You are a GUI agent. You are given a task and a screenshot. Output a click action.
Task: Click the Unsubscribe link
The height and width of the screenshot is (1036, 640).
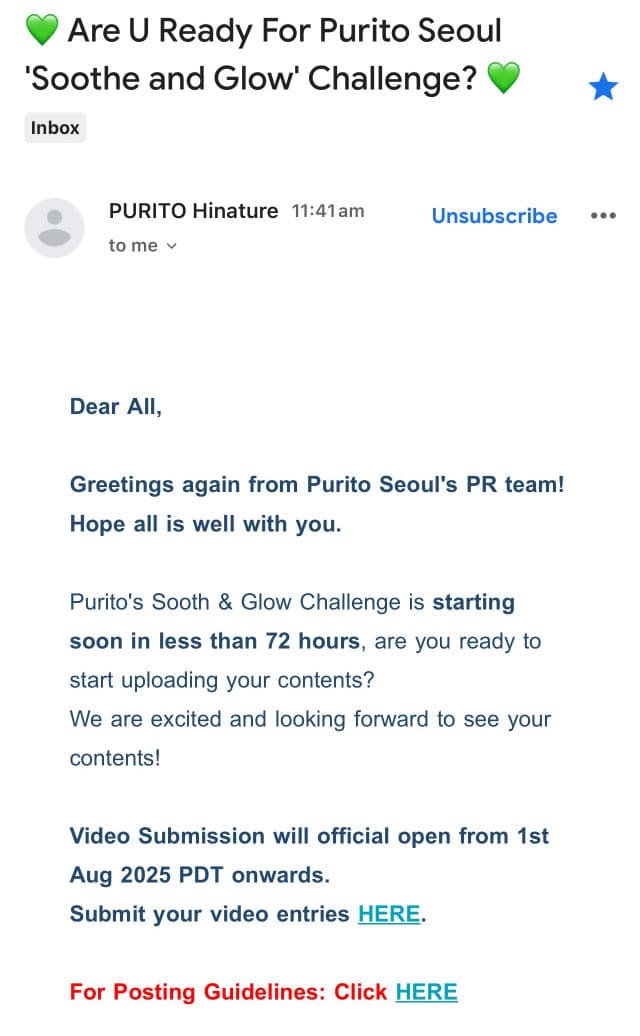(x=494, y=216)
